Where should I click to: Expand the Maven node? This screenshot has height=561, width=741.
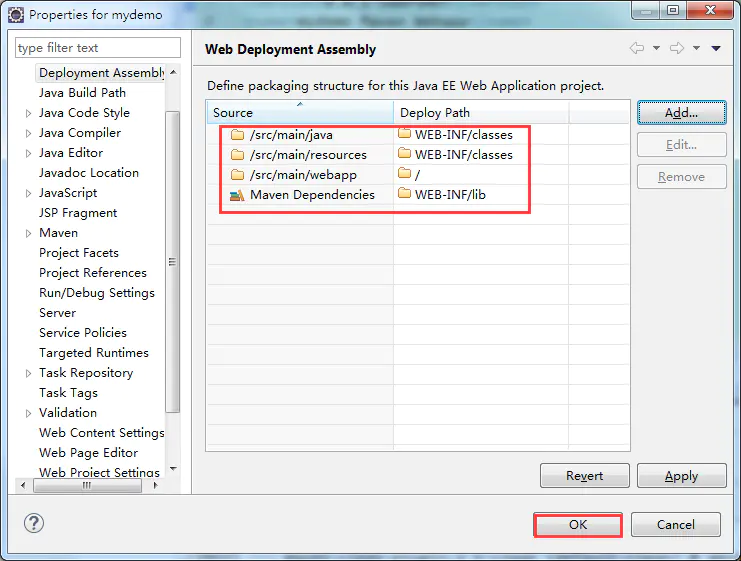(28, 233)
